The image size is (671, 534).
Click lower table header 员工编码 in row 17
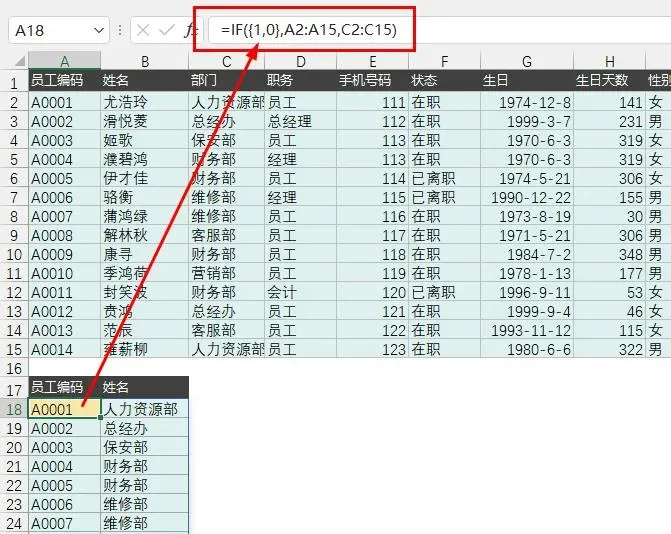click(x=65, y=387)
